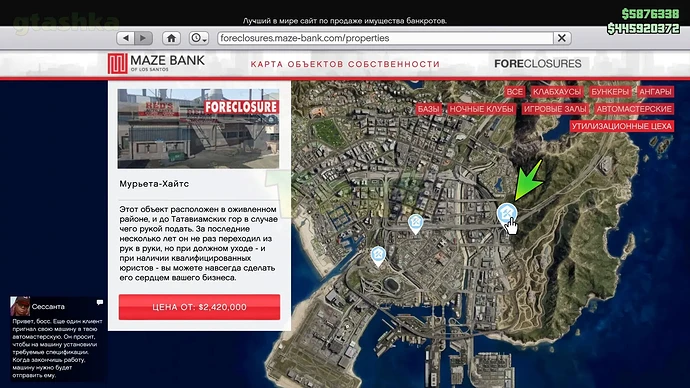
Task: Click the Сессанта contact avatar
Action: [20, 306]
